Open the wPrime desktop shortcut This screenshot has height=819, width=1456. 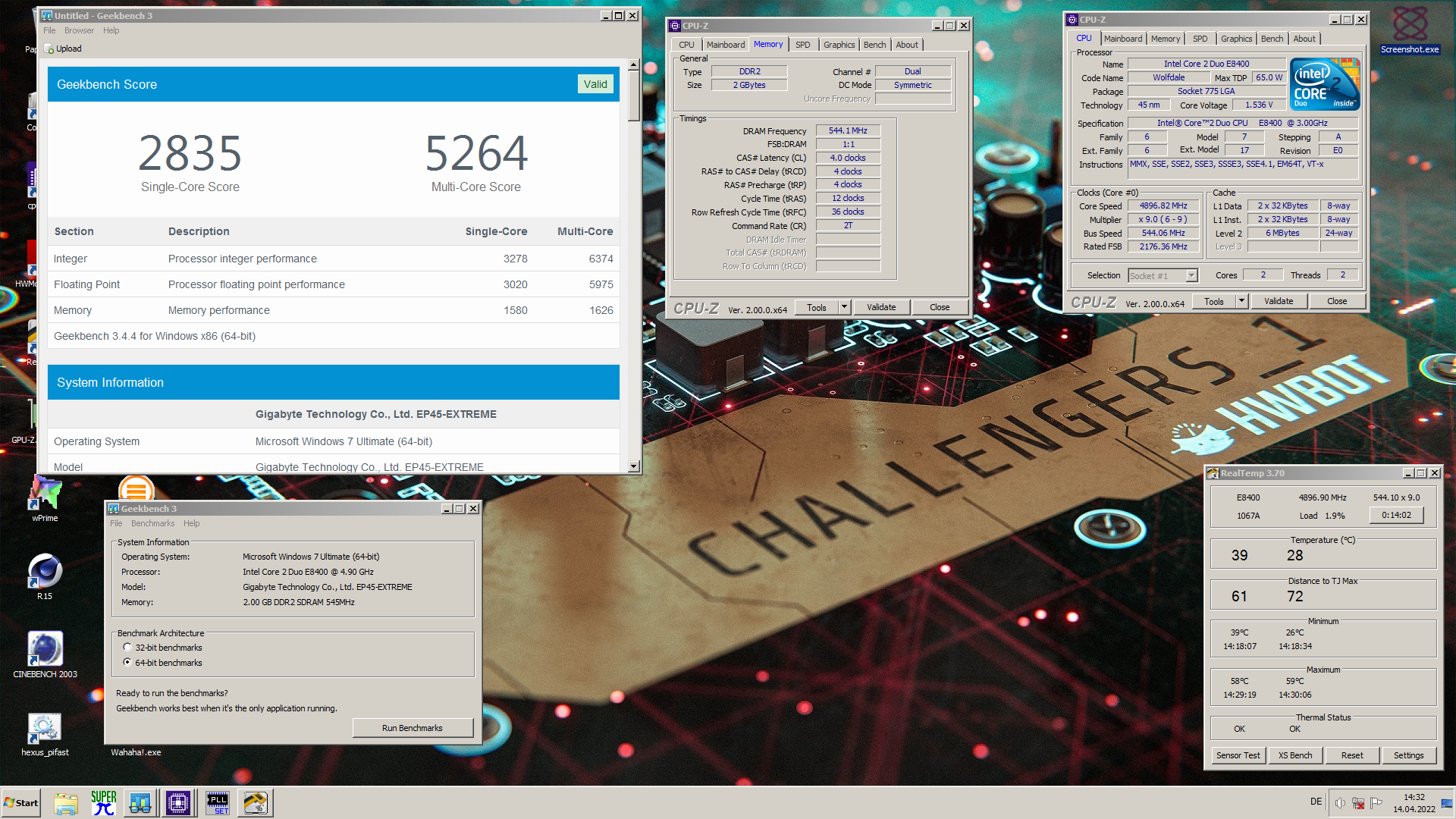click(x=45, y=498)
